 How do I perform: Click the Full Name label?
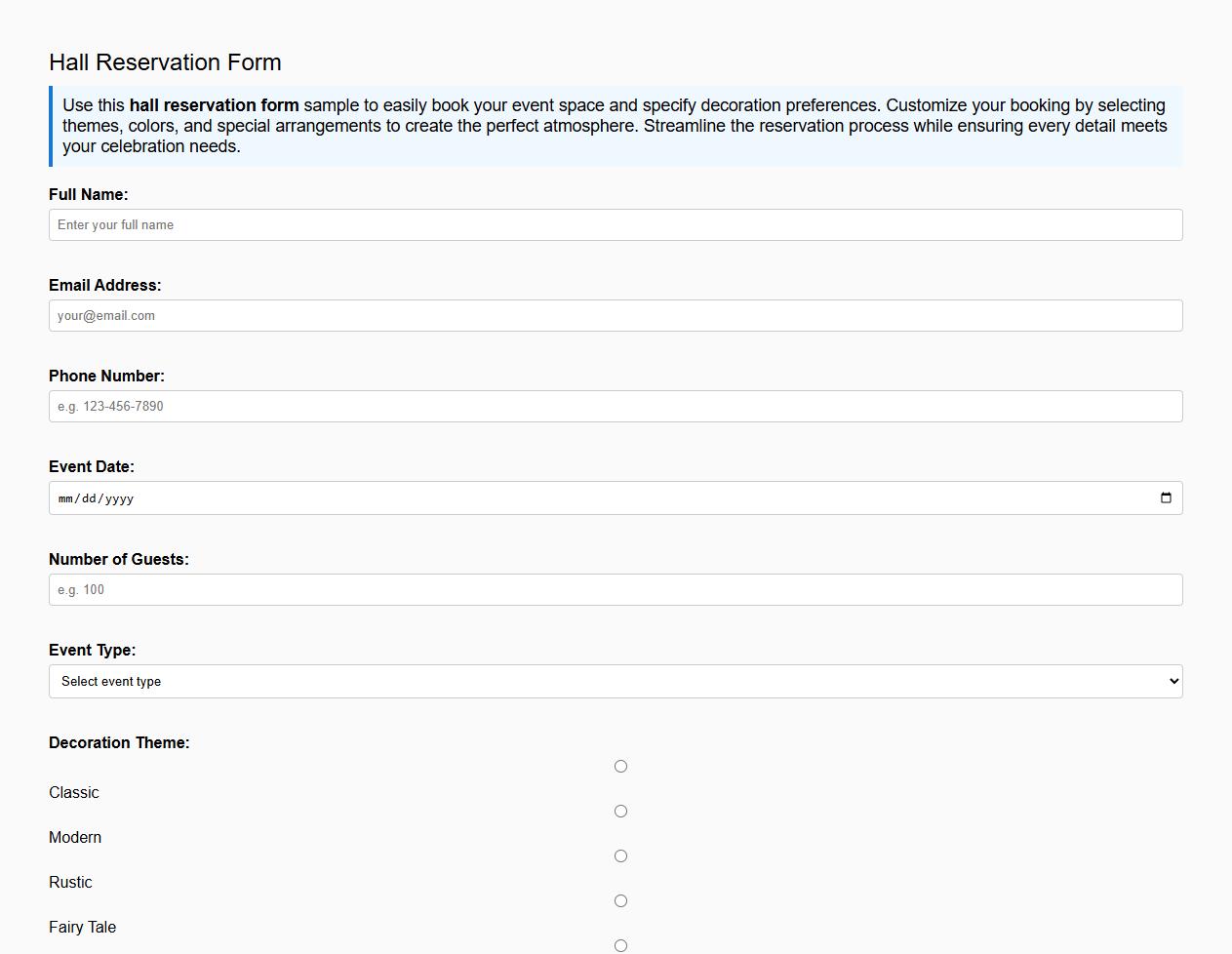coord(89,194)
